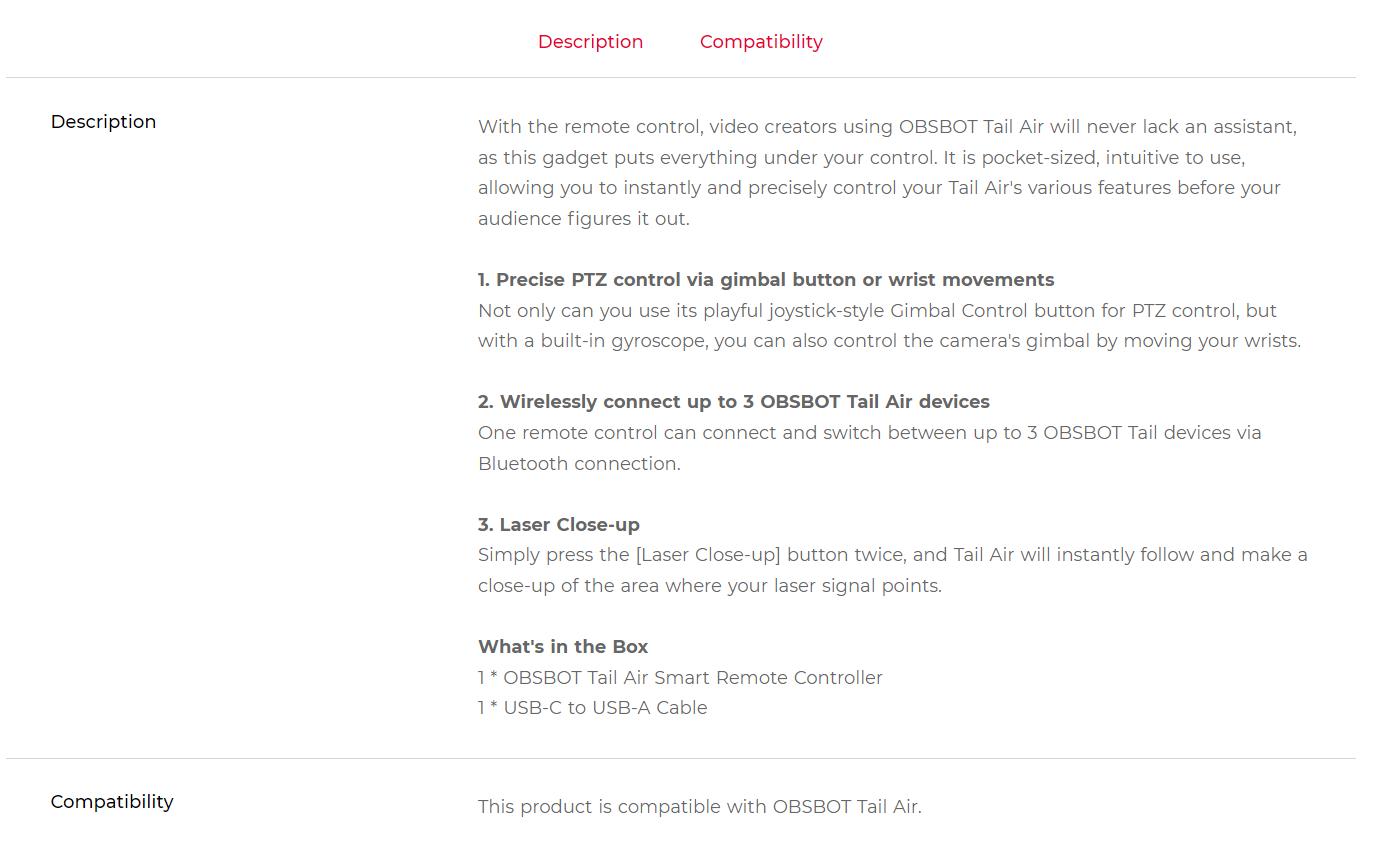This screenshot has height=847, width=1378.
Task: Click the text about pressing Laser Close-up twice
Action: [892, 554]
